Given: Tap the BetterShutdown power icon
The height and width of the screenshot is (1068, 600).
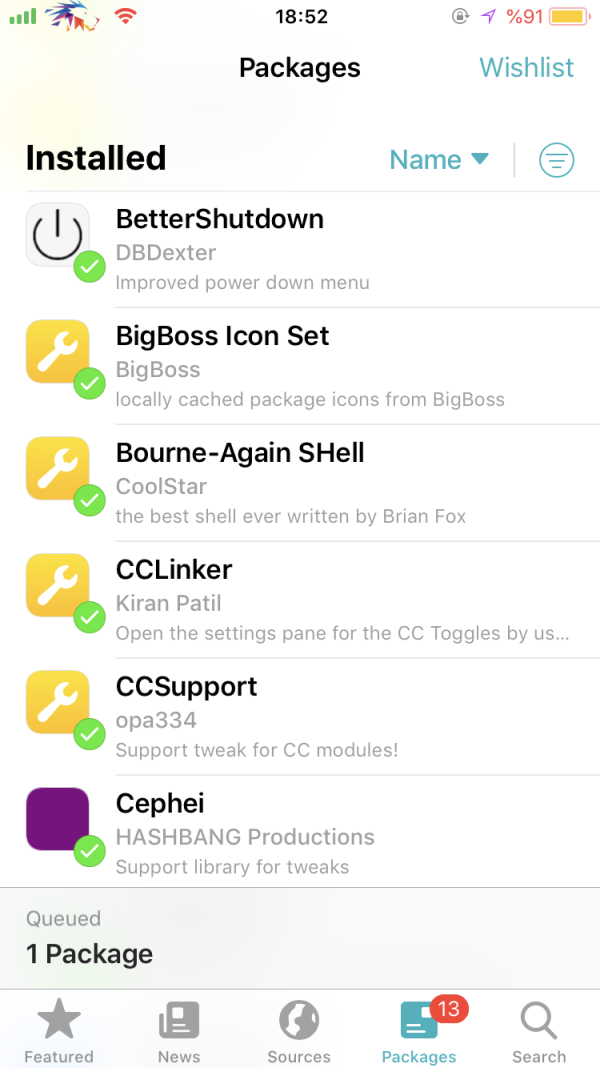Looking at the screenshot, I should 58,234.
